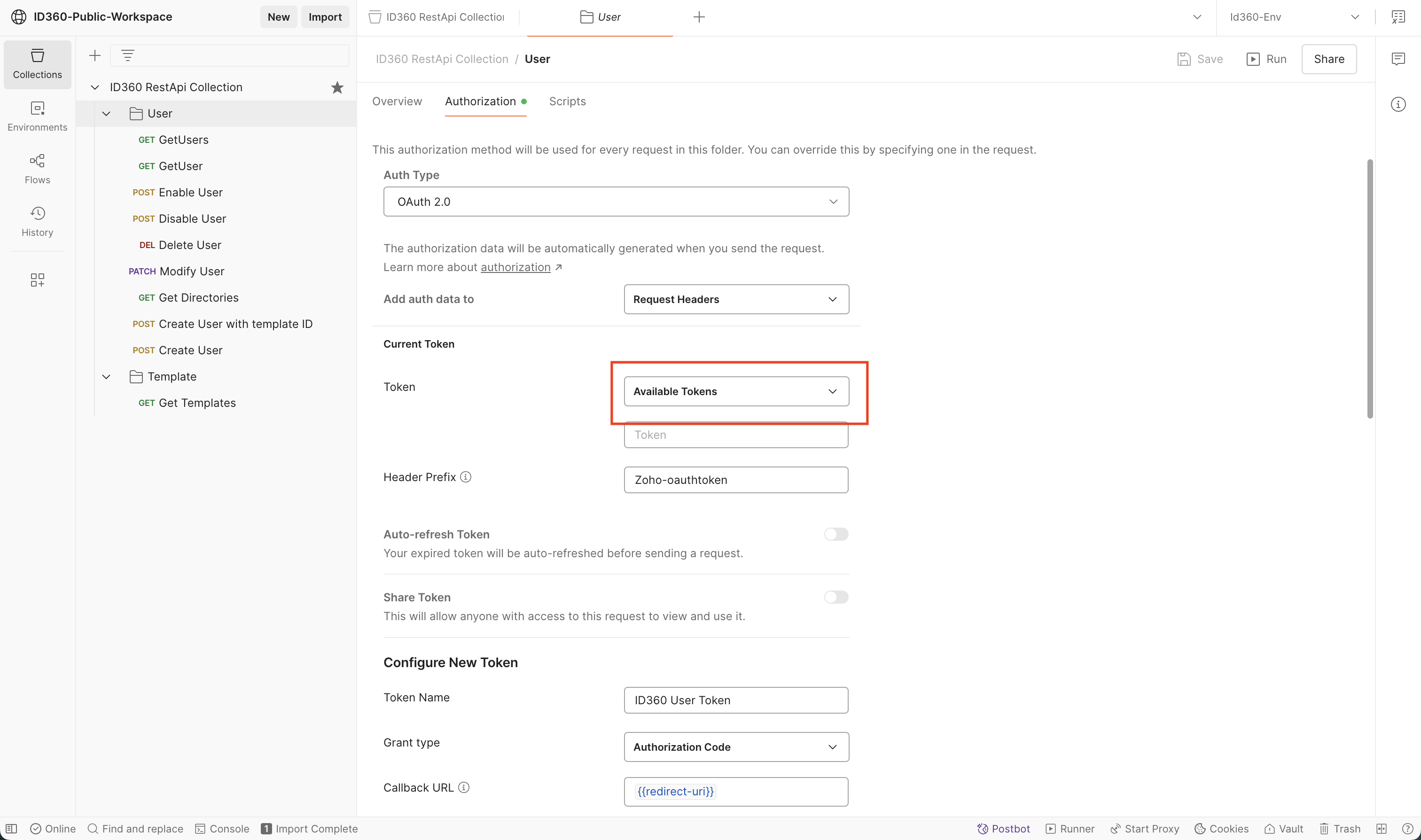Collapse the Template folder chevron
This screenshot has width=1421, height=840.
pos(106,377)
